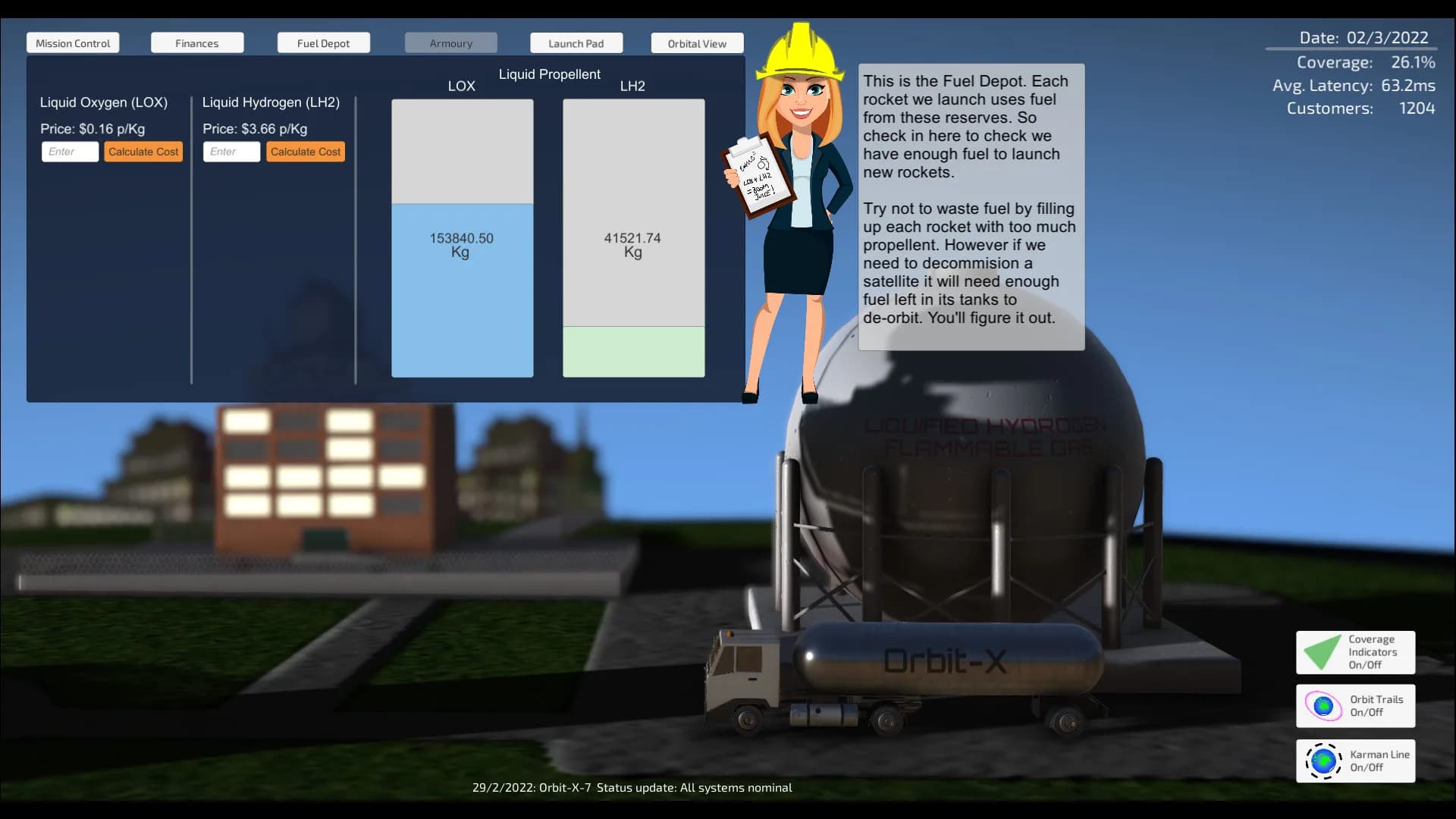Toggle Karman Line on/off
The image size is (1456, 819).
click(x=1356, y=761)
